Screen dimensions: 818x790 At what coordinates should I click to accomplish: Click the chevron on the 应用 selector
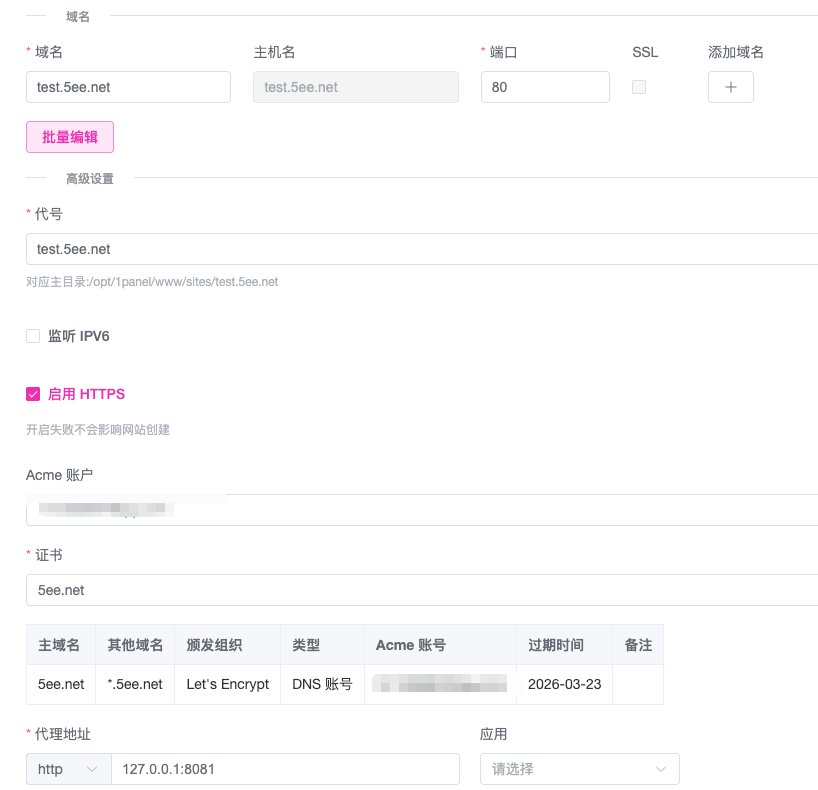[x=660, y=769]
